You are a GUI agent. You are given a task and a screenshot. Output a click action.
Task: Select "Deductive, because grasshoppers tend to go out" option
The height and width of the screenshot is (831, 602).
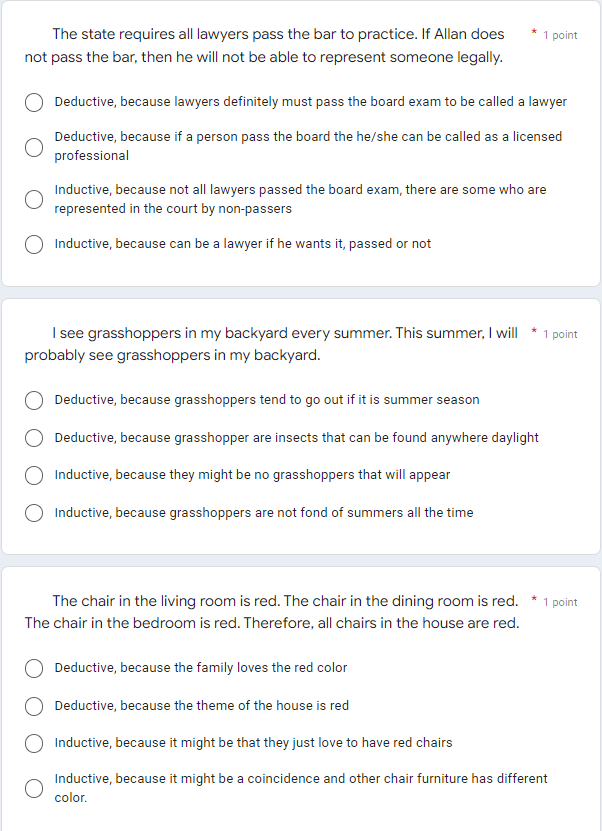click(x=33, y=400)
